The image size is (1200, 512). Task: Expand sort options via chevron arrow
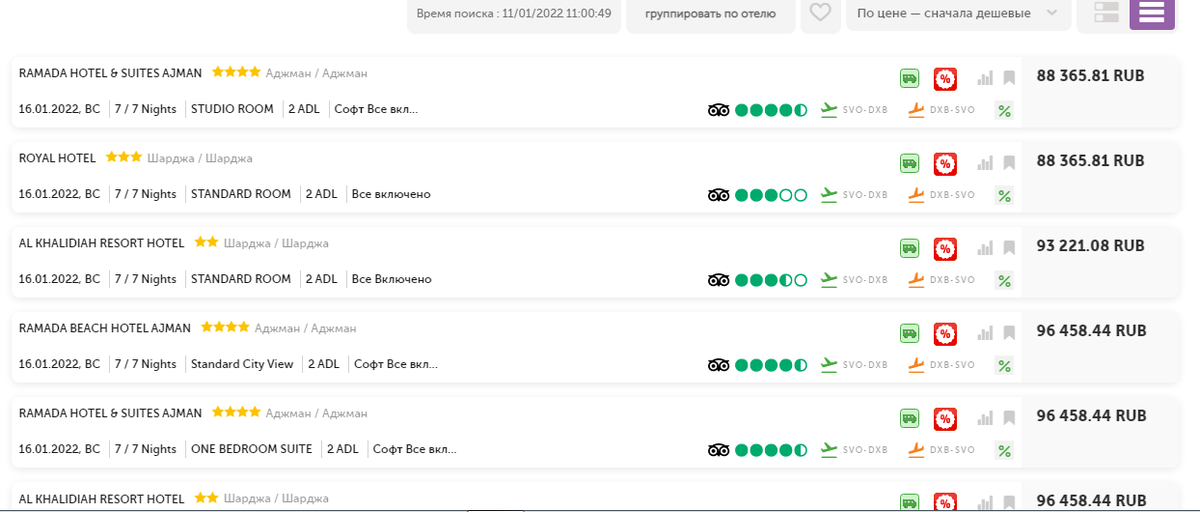click(1052, 13)
